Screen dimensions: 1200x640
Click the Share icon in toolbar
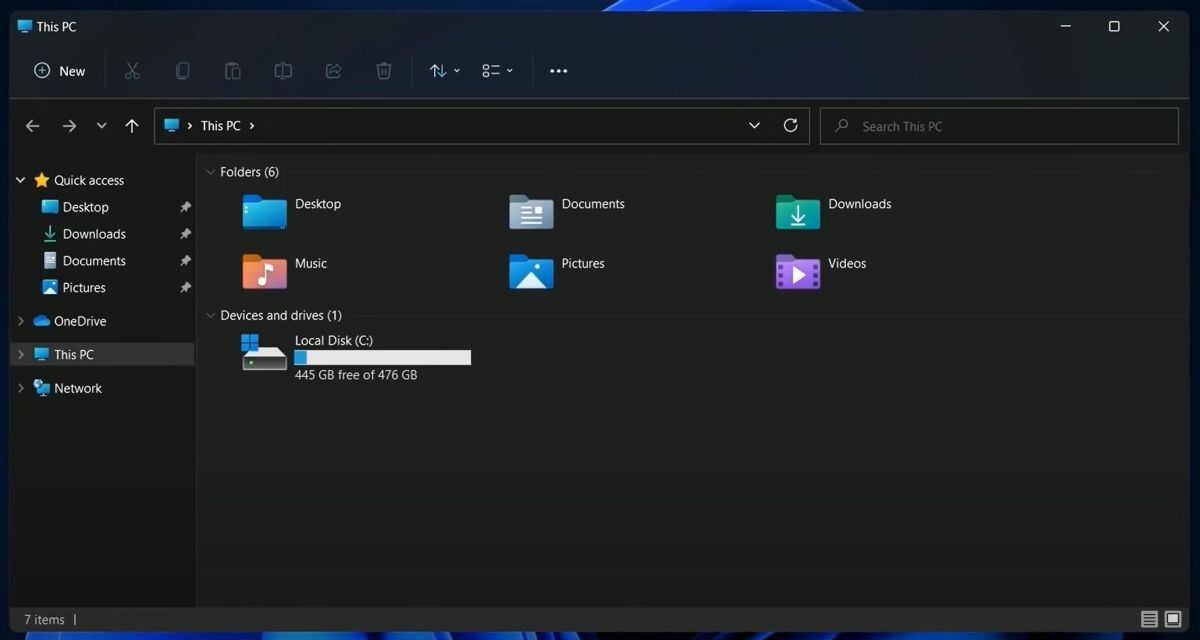point(334,71)
